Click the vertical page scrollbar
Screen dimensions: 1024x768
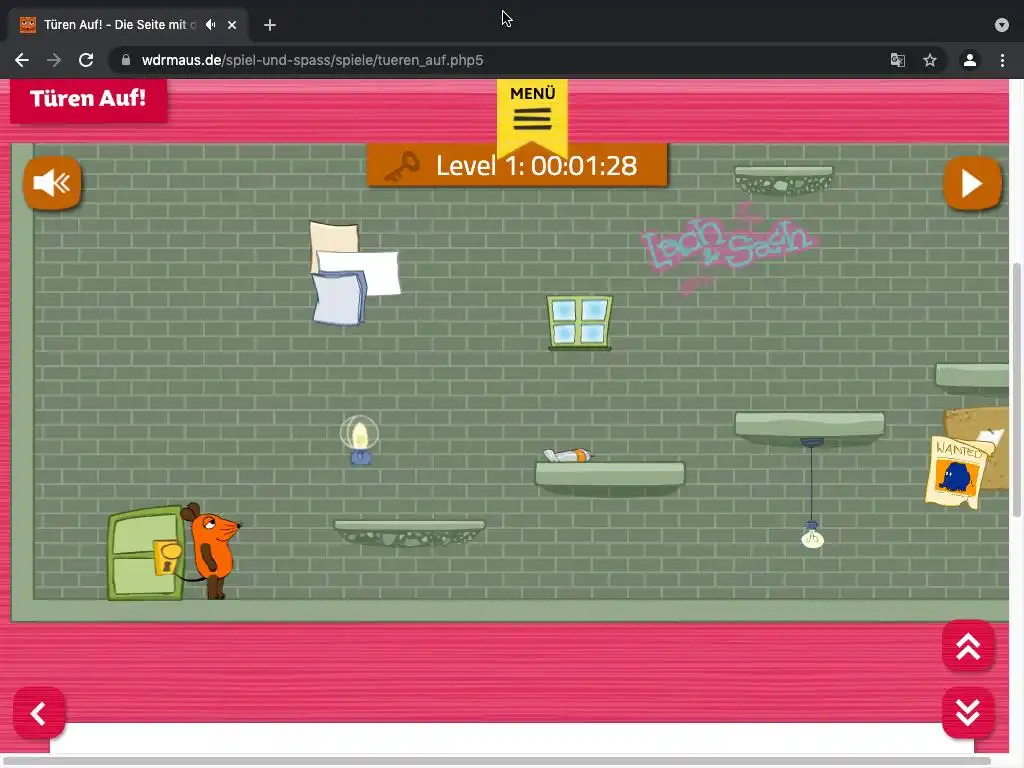point(1016,389)
